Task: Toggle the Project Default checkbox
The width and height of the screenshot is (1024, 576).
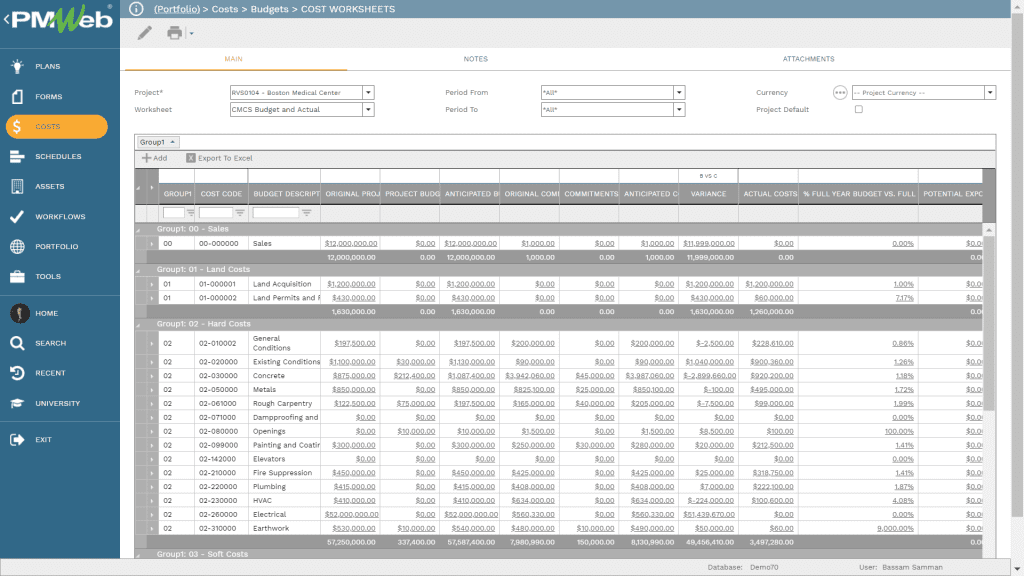Action: pyautogui.click(x=859, y=110)
